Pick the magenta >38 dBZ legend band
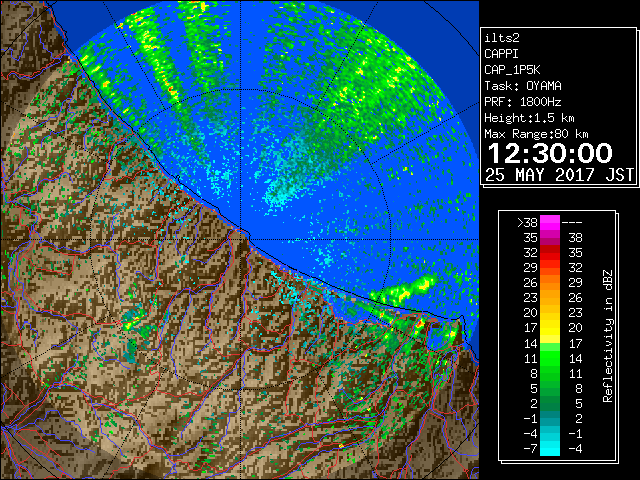The image size is (640, 480). coord(550,223)
